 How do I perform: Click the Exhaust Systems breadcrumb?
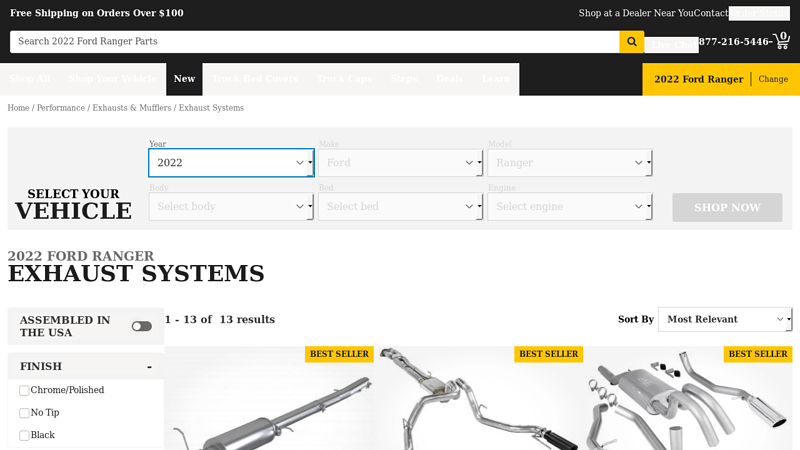(211, 108)
